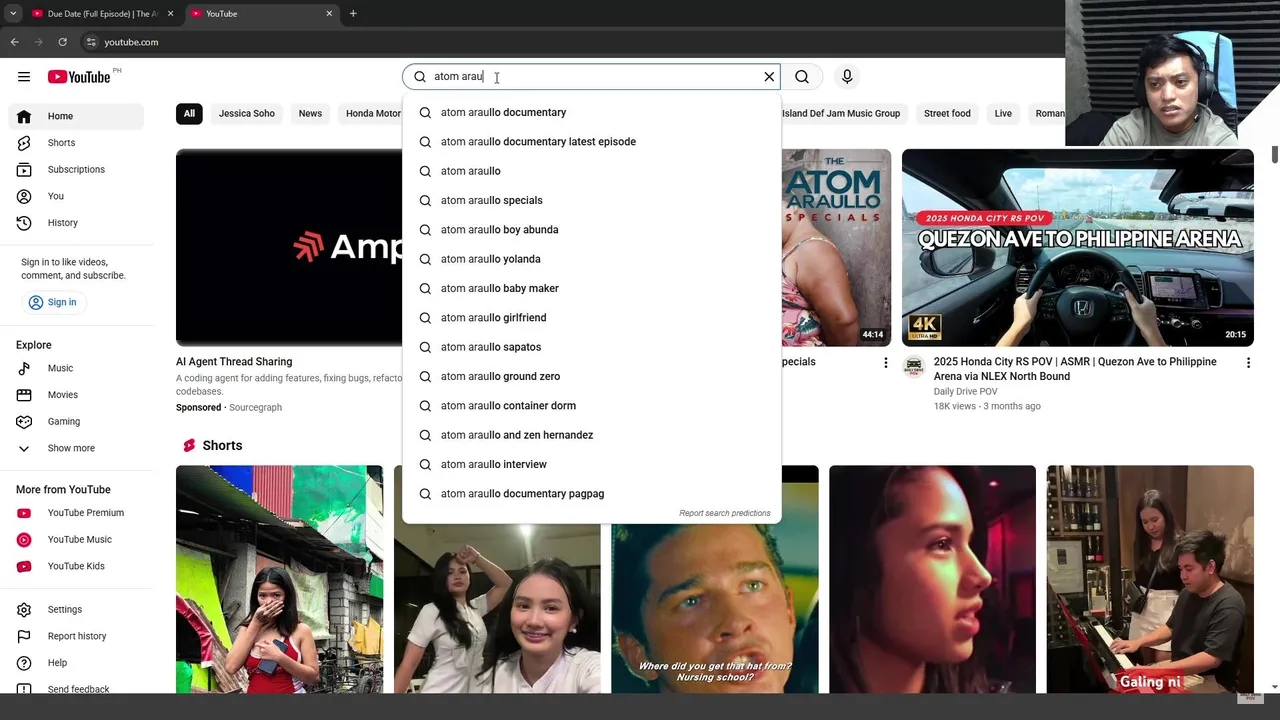
Task: Select the Honda Motor chip
Action: [372, 114]
